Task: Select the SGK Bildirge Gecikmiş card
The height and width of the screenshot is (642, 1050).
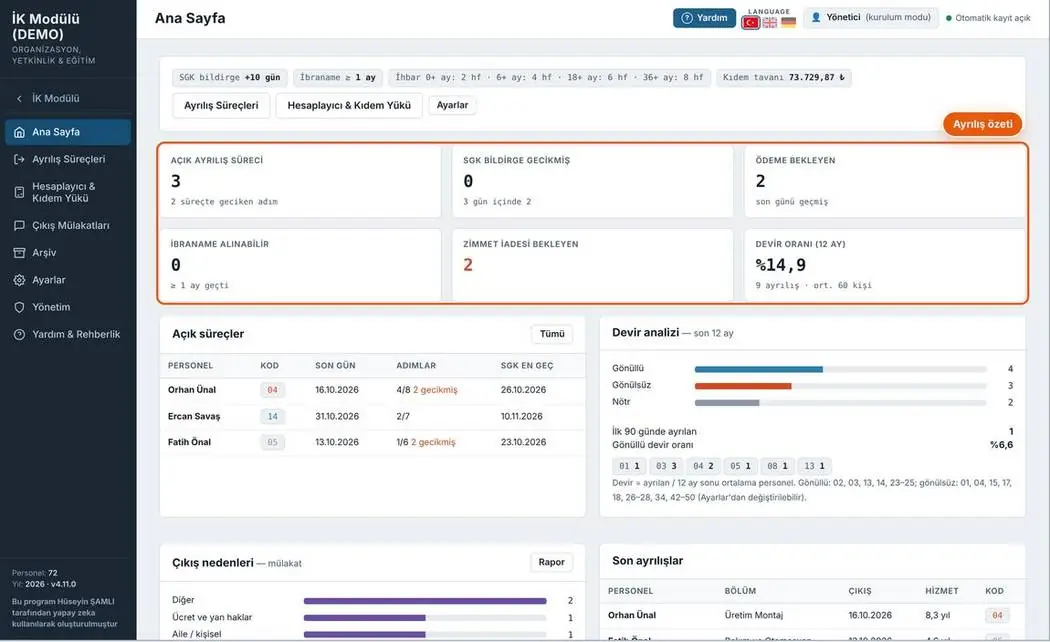Action: pyautogui.click(x=593, y=181)
